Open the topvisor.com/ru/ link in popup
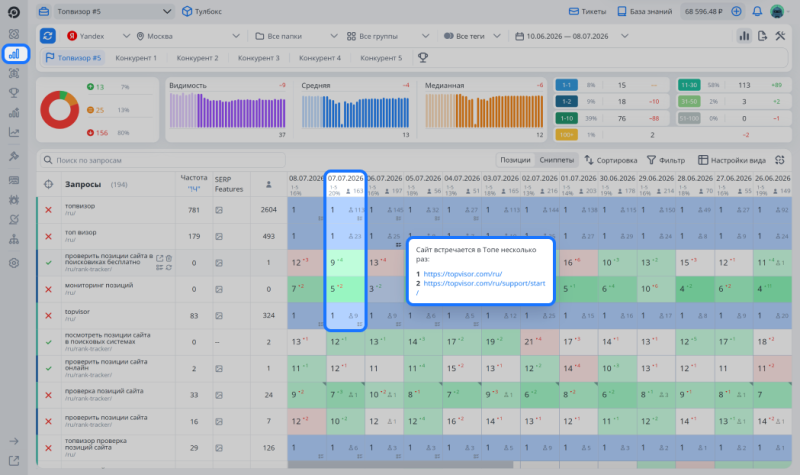Viewport: 800px width, 475px height. click(x=463, y=274)
